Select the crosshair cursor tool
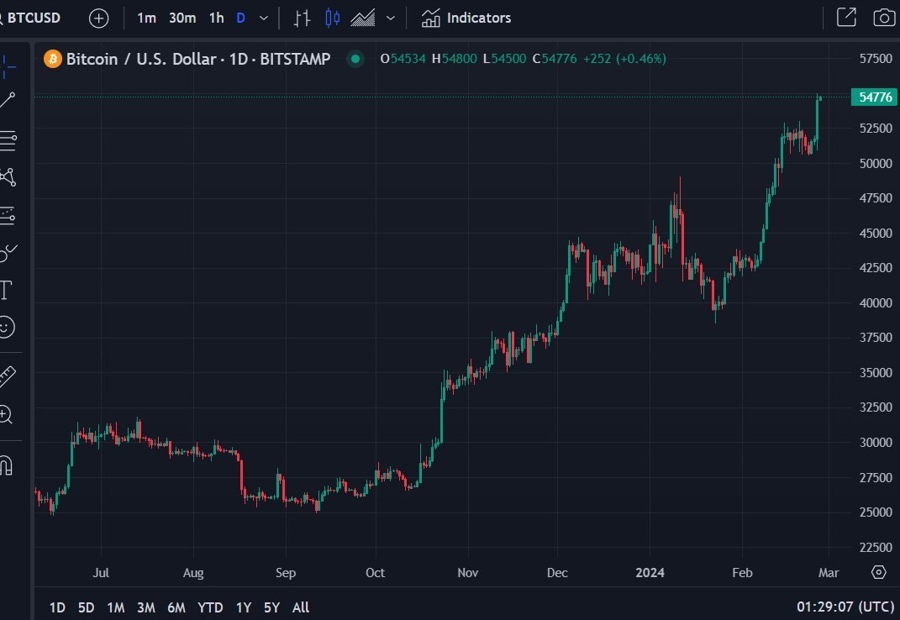The image size is (900, 620). tap(7, 67)
